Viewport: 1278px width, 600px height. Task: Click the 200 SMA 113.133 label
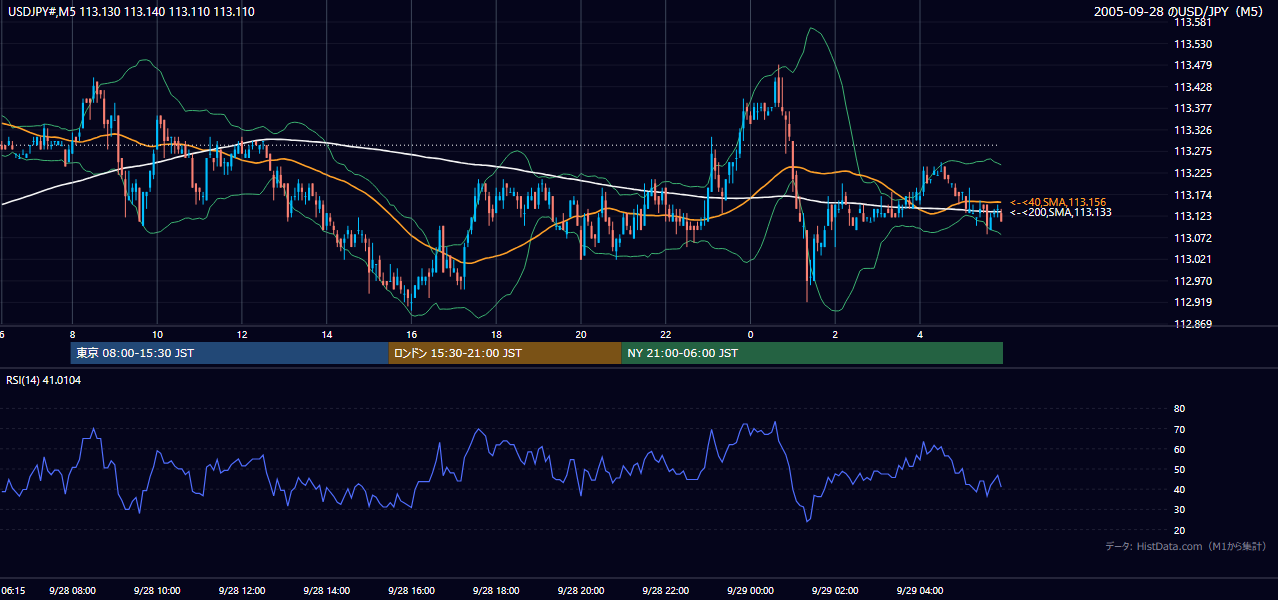point(1060,212)
